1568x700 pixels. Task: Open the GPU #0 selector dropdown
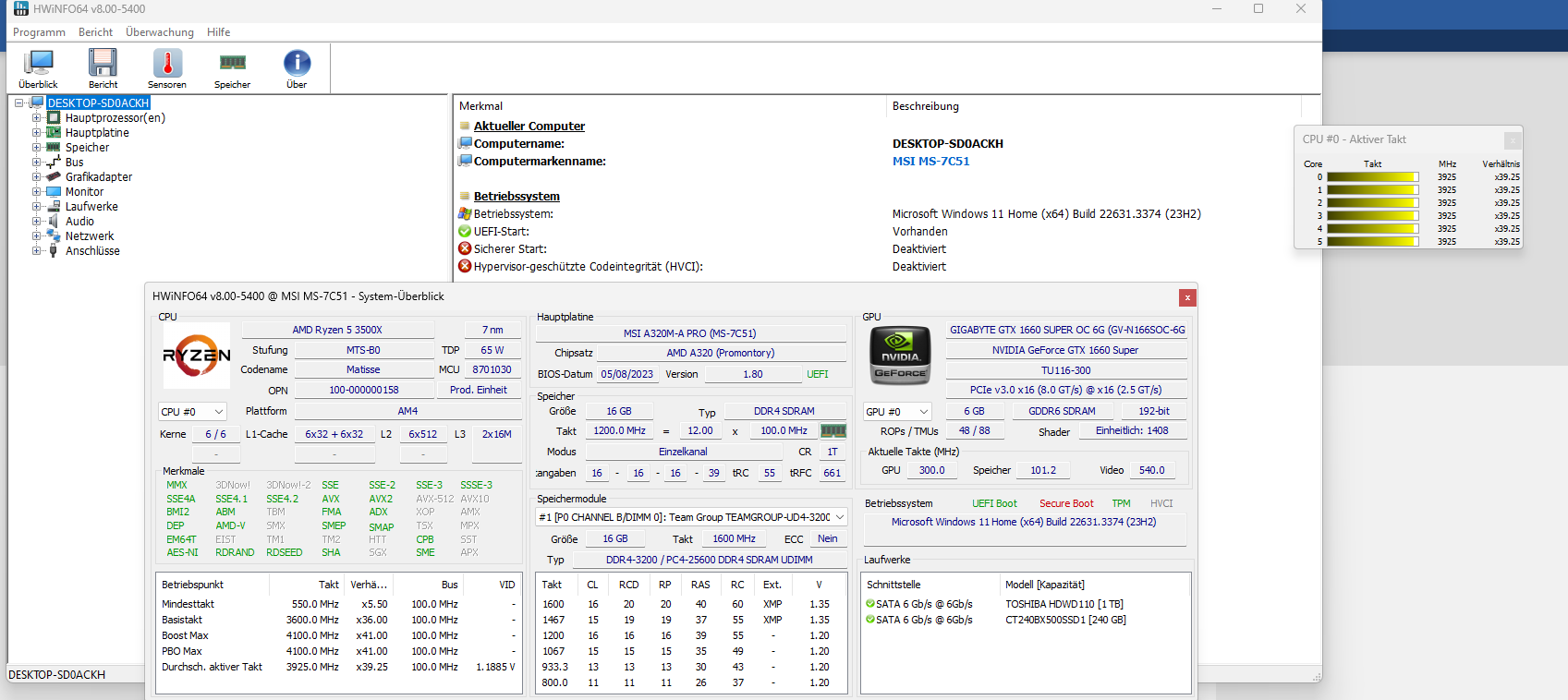coord(897,412)
